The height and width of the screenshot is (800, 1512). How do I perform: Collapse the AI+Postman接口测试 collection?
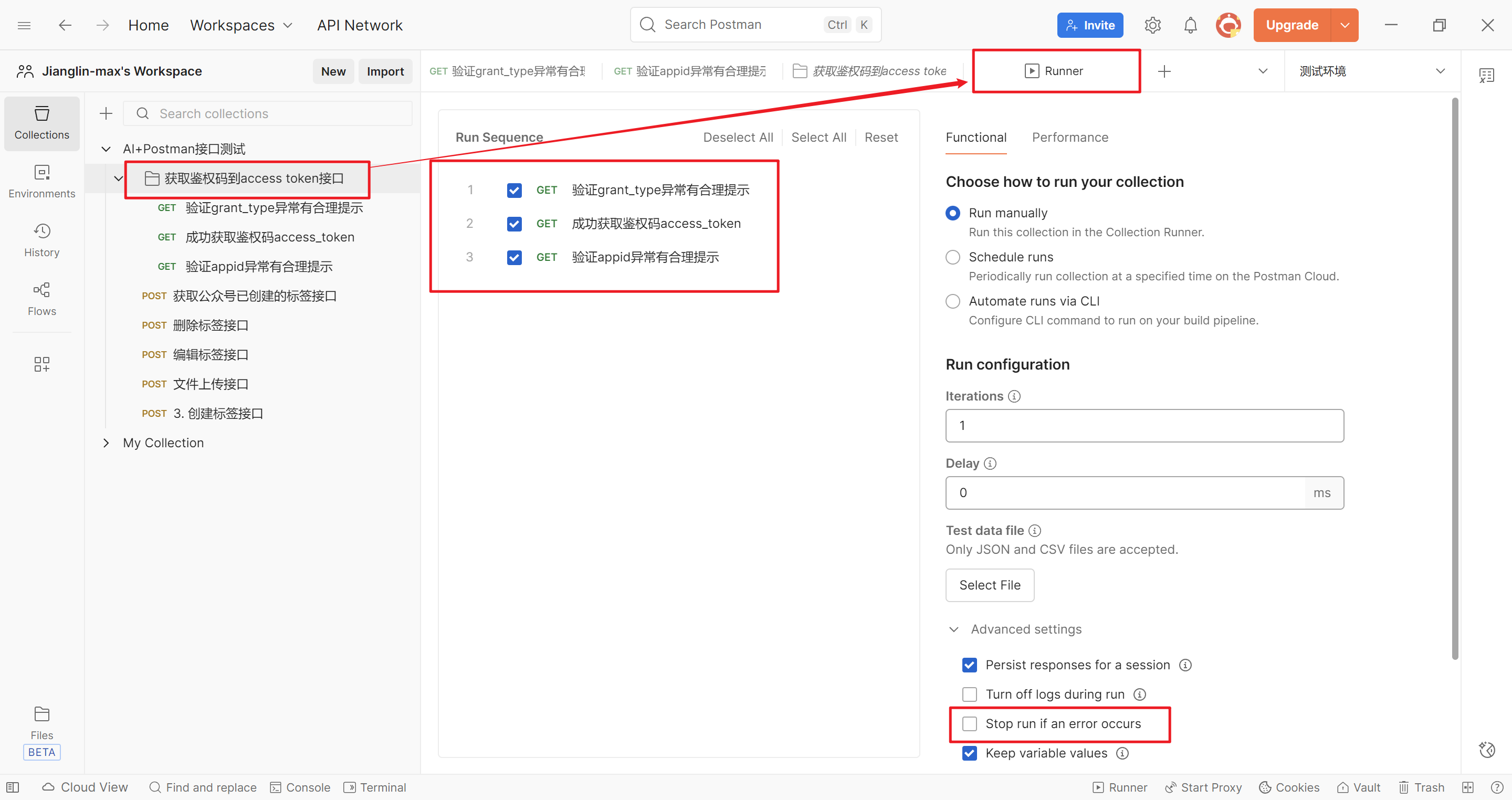[x=106, y=149]
